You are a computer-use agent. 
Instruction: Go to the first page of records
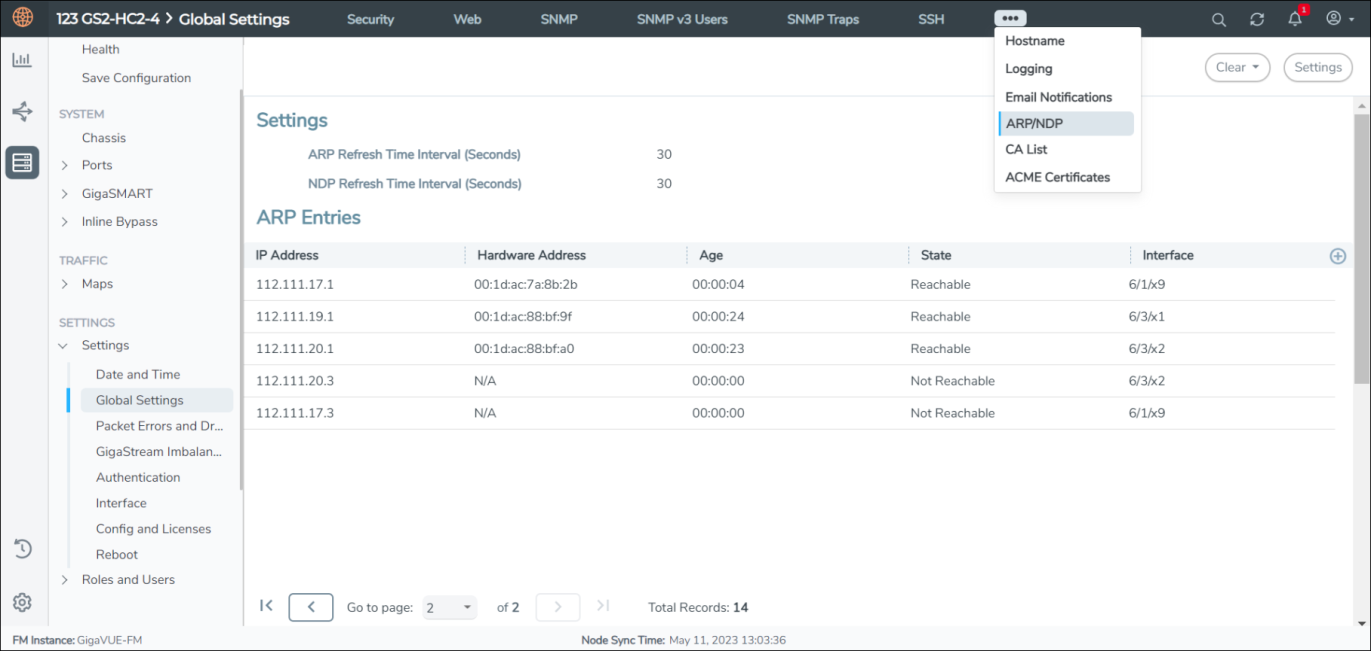[x=266, y=606]
